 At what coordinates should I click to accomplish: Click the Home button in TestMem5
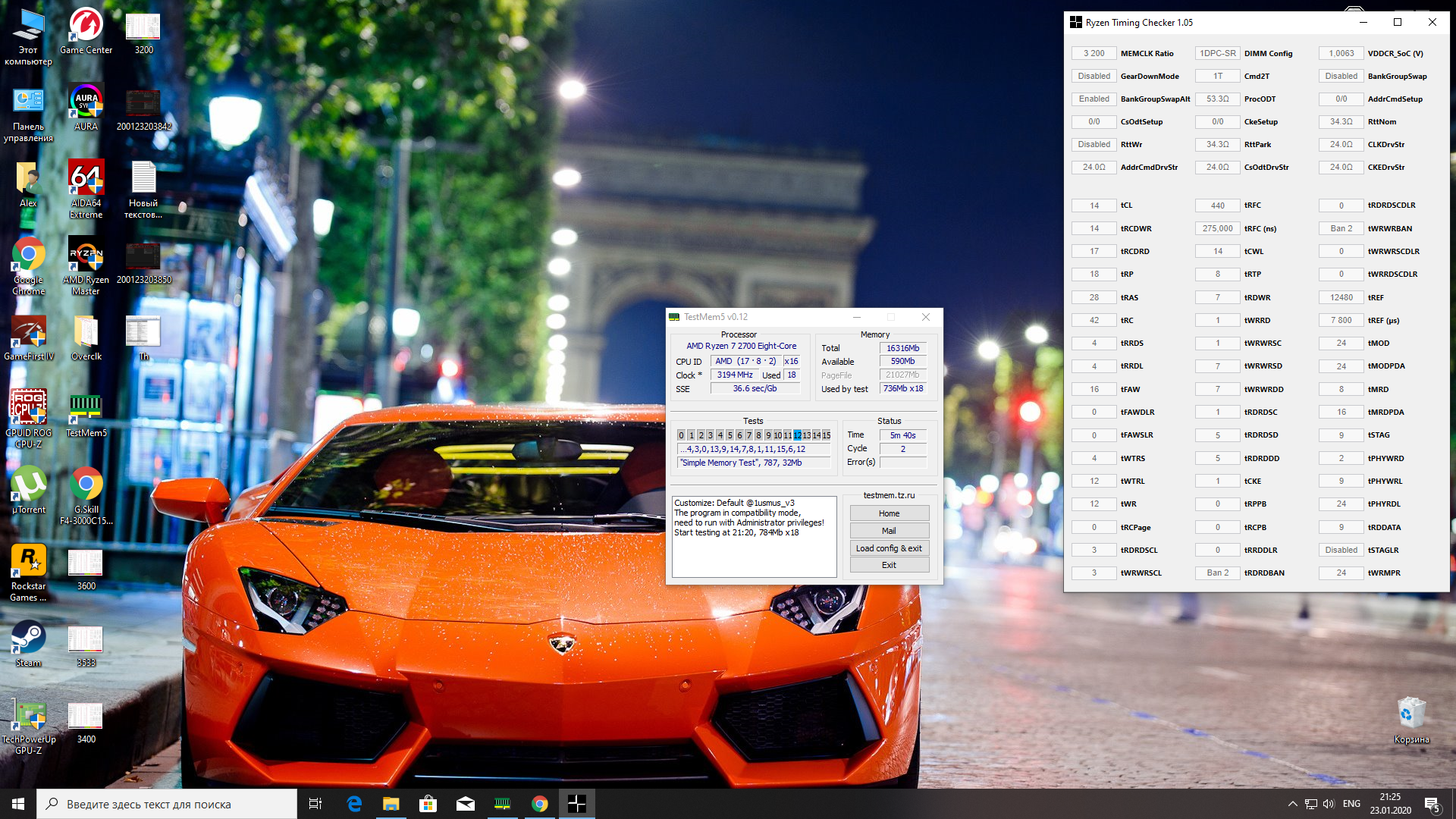pyautogui.click(x=889, y=513)
